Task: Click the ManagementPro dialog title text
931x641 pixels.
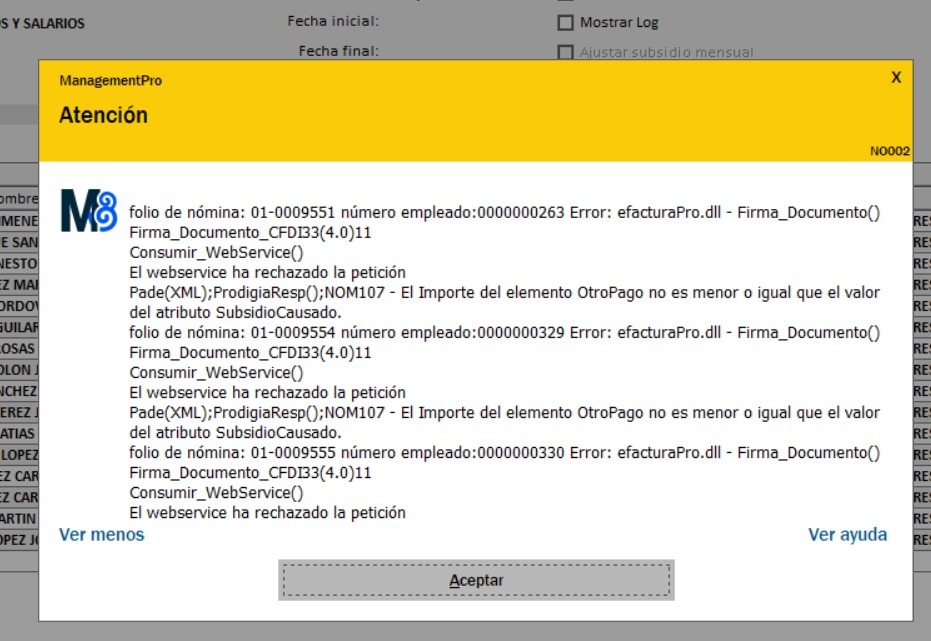Action: tap(110, 81)
